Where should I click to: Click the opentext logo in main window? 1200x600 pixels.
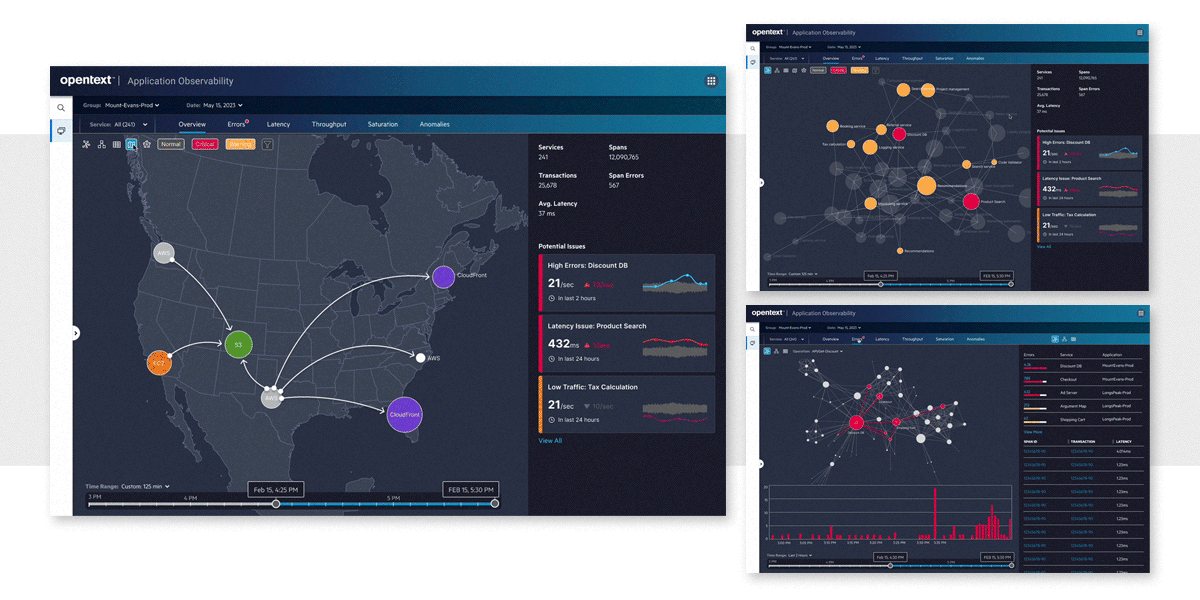[88, 81]
